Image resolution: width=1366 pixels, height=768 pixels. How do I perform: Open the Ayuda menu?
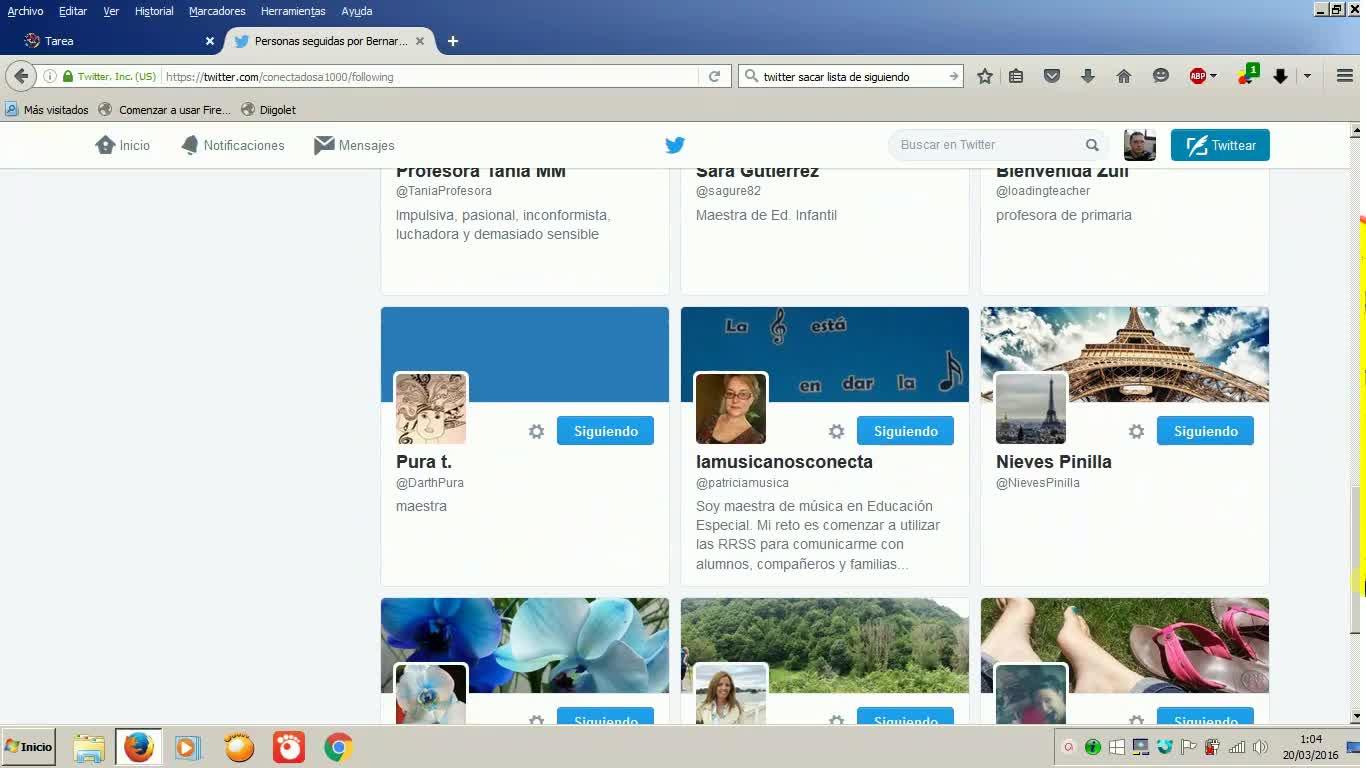(357, 11)
